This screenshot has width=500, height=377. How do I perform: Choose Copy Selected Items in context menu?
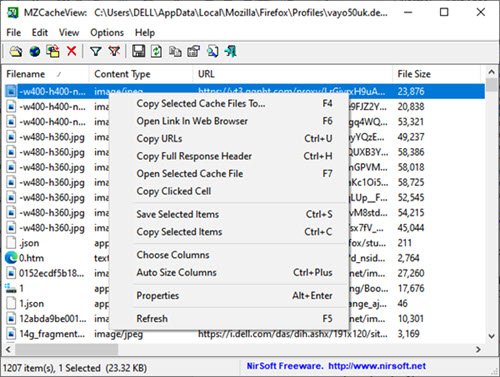click(230, 232)
